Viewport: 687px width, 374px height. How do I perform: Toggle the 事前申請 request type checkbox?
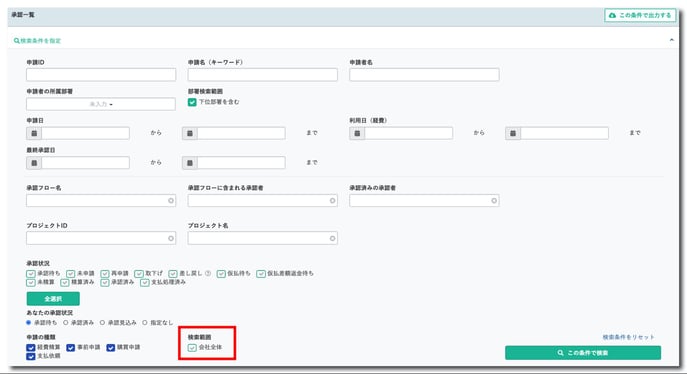coord(71,348)
